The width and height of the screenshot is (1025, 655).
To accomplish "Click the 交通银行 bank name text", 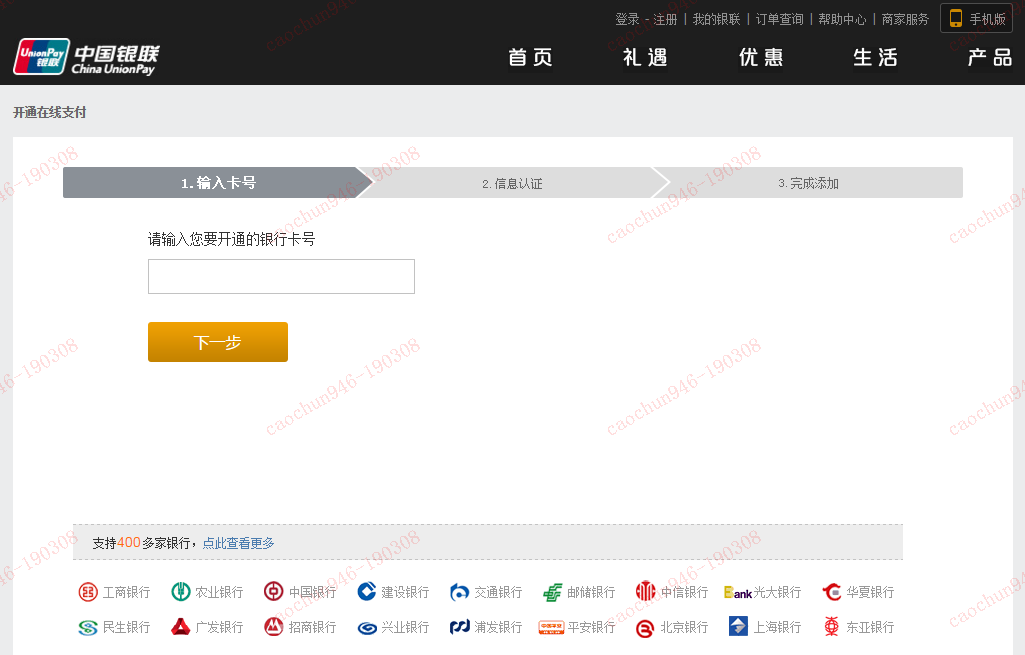I will click(x=498, y=592).
